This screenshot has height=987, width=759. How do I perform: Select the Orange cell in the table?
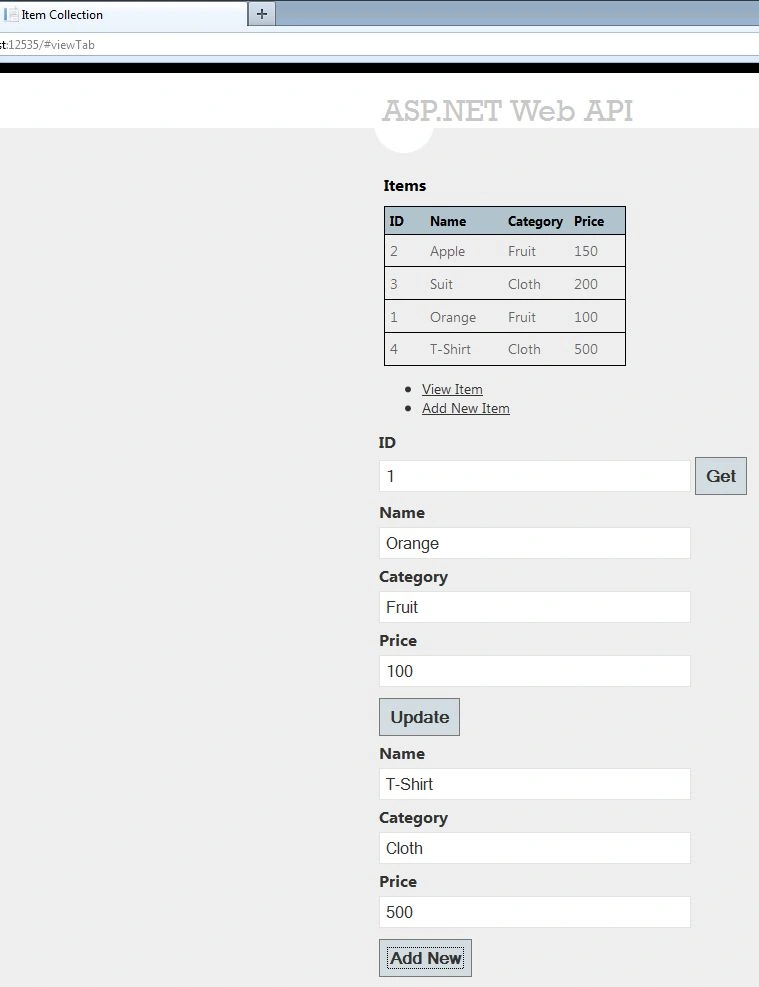pyautogui.click(x=453, y=317)
